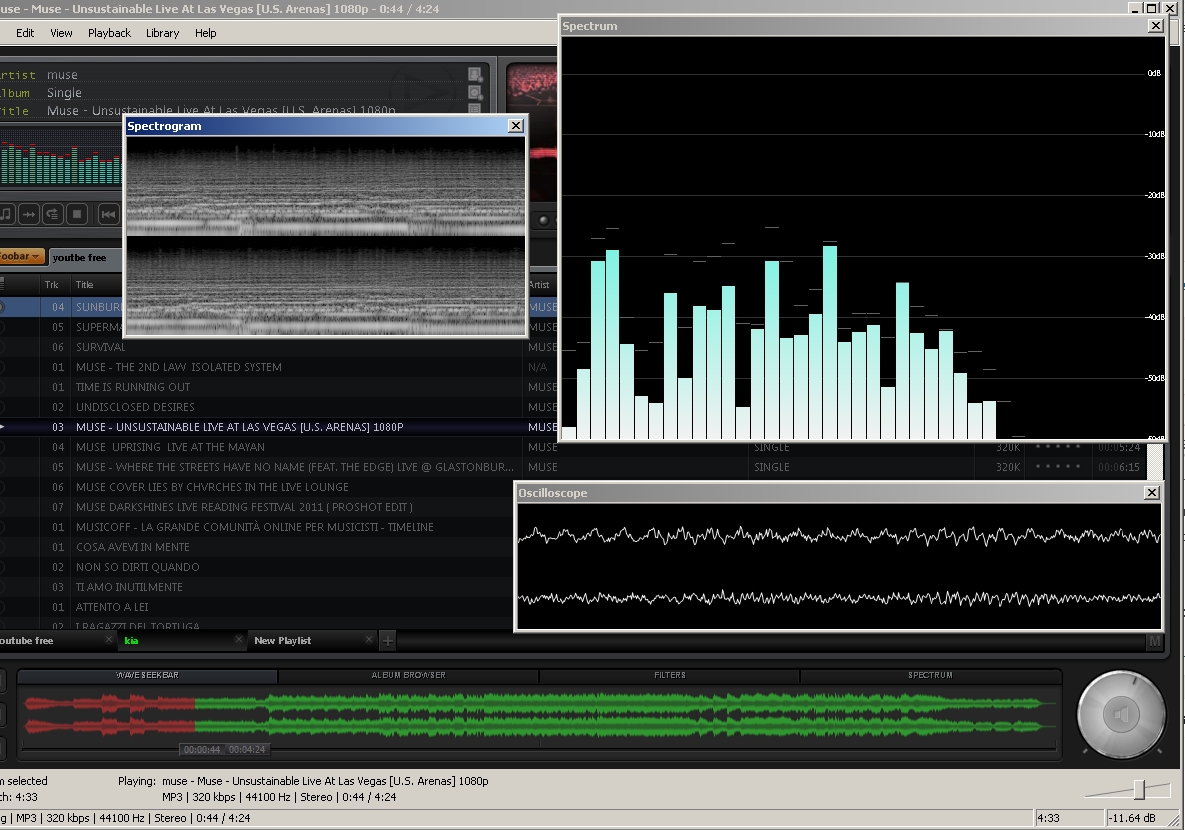Open the artist info icon beside muse
Screen dimensions: 1185x830
tap(475, 74)
